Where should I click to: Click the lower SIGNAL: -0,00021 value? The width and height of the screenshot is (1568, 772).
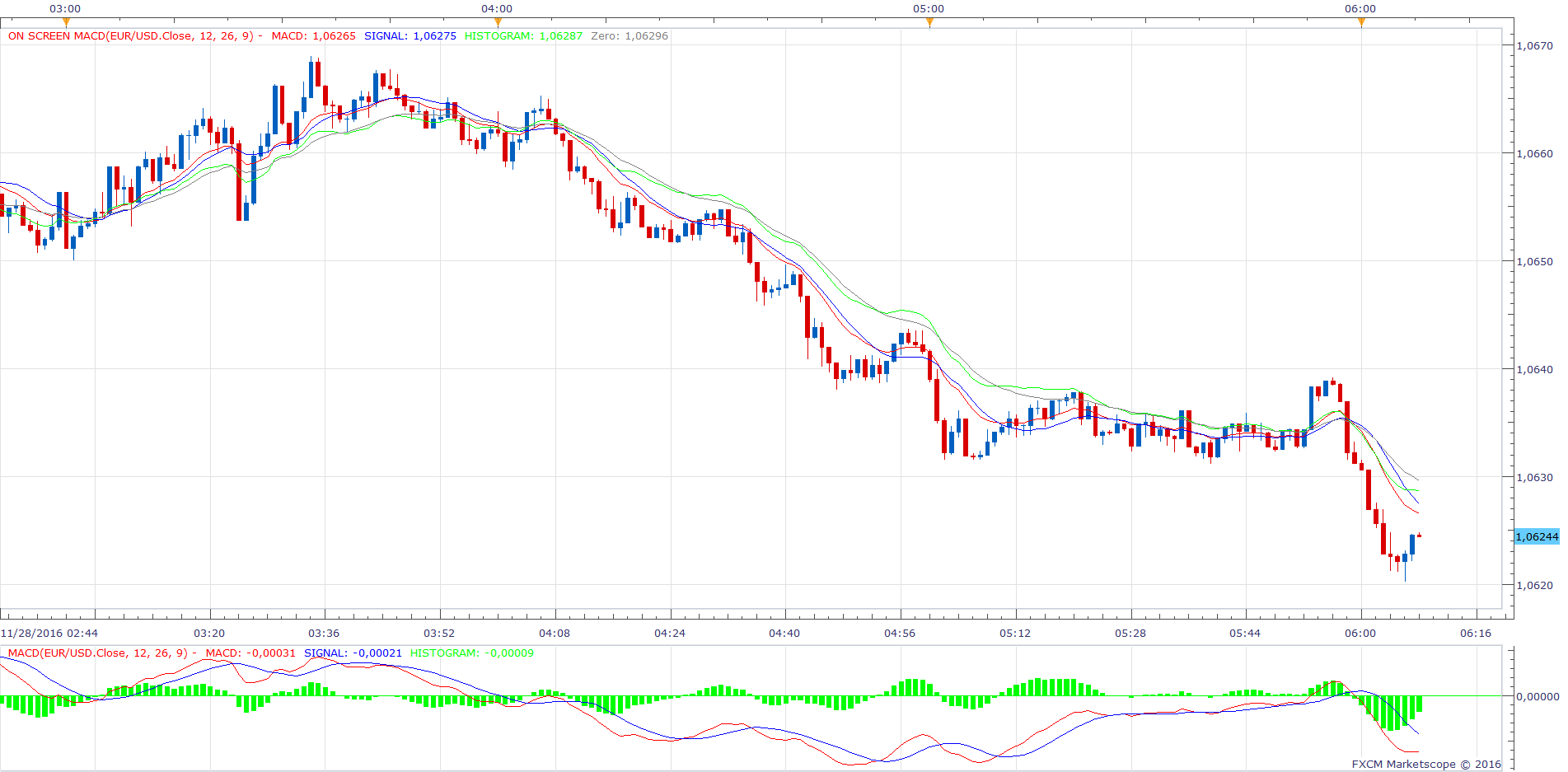tap(353, 653)
